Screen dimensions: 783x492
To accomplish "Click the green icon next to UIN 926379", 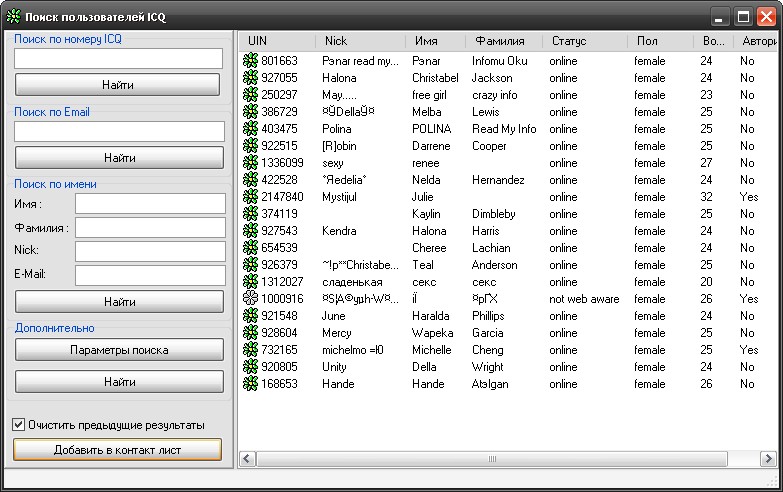I will [x=250, y=264].
